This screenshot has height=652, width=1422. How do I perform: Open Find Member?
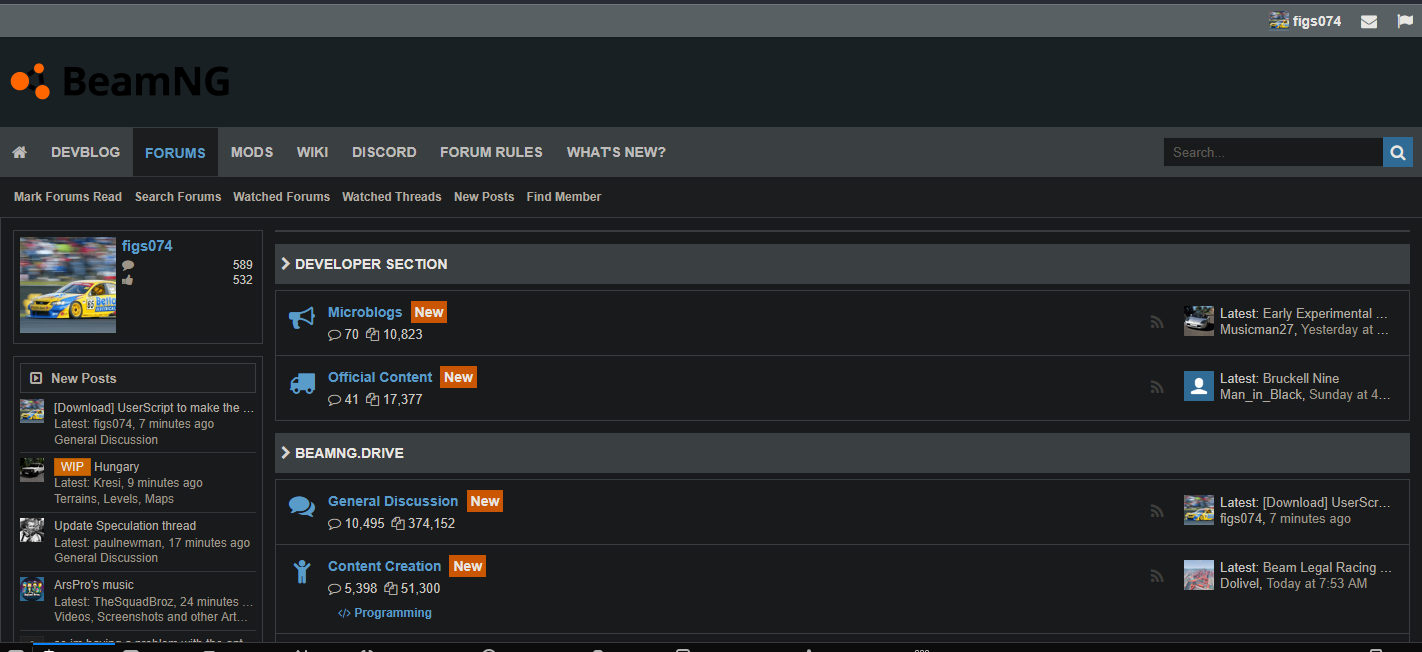click(x=564, y=197)
